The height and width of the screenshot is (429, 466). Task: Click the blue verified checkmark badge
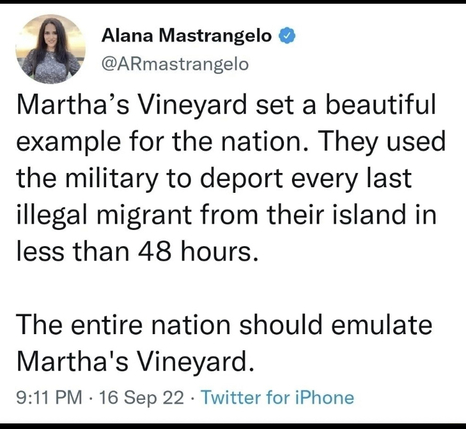(x=287, y=36)
